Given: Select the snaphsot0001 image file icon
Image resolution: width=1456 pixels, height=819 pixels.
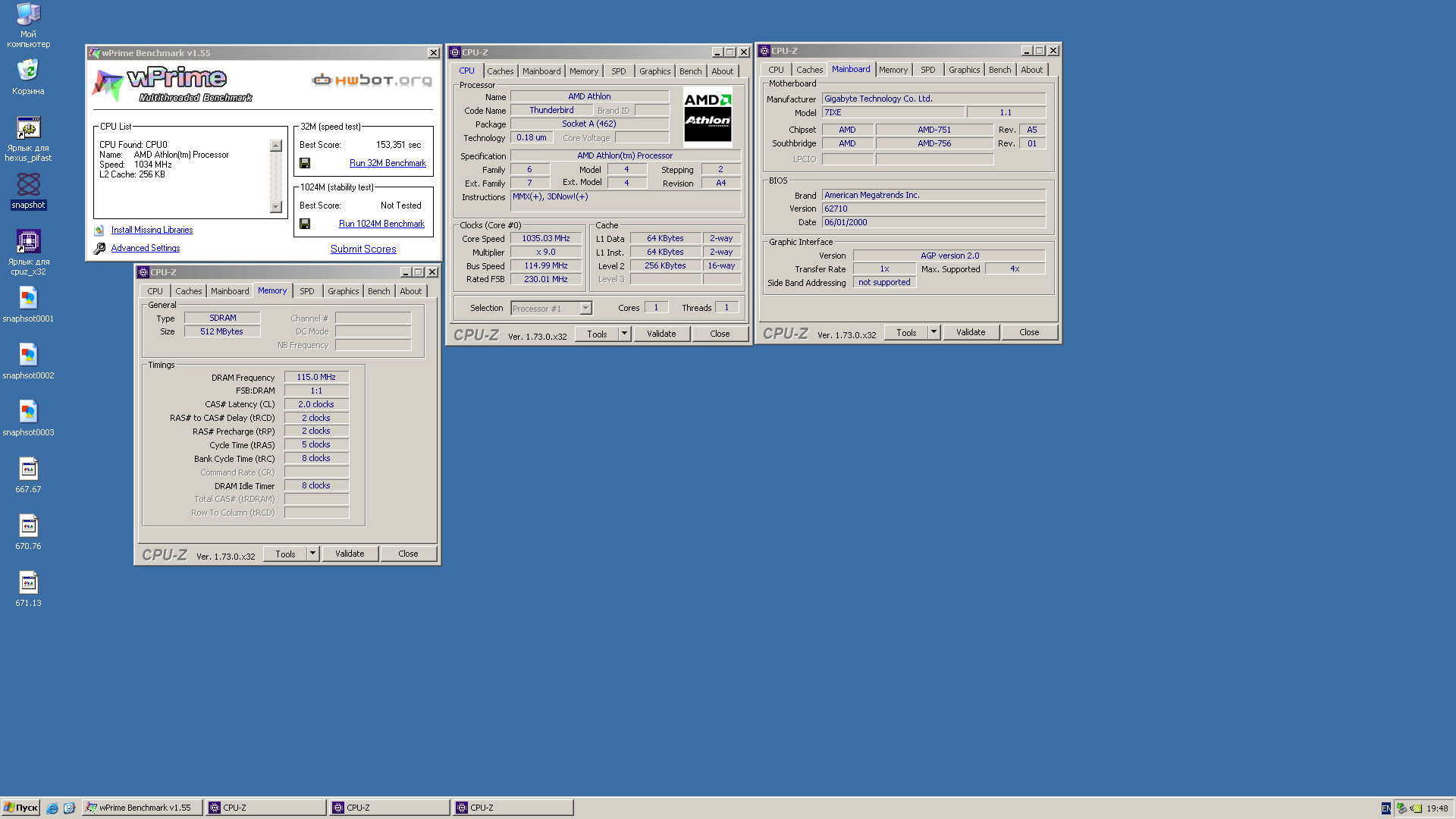Looking at the screenshot, I should pyautogui.click(x=28, y=298).
